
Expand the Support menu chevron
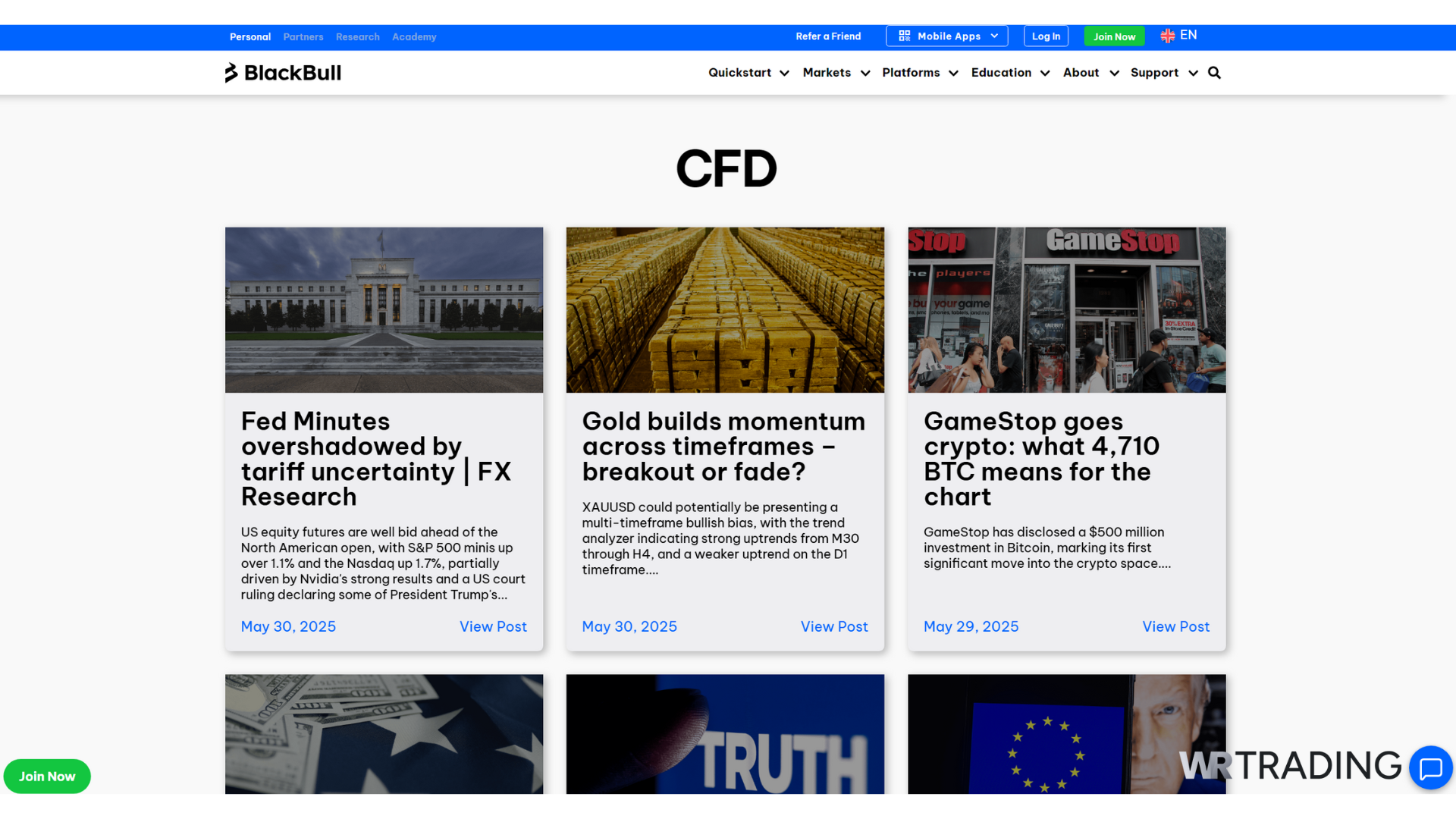pyautogui.click(x=1194, y=73)
